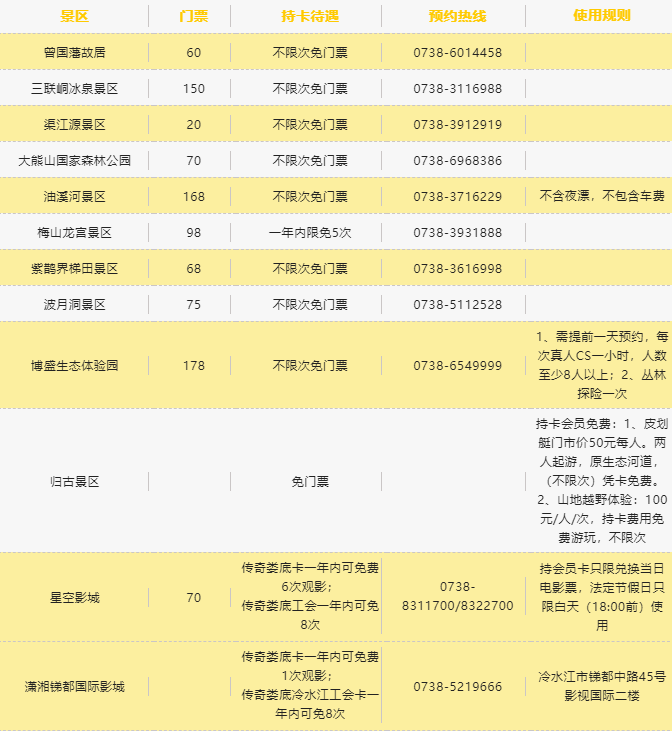Select the 三联峒冰泉景区 cell

click(75, 89)
